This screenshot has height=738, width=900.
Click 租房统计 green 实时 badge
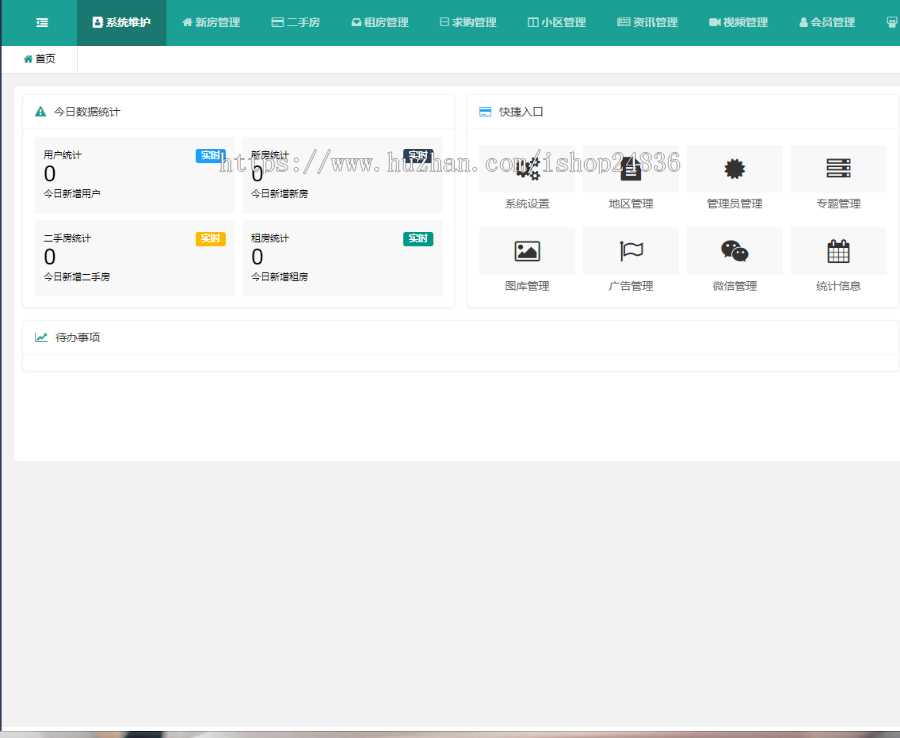418,239
